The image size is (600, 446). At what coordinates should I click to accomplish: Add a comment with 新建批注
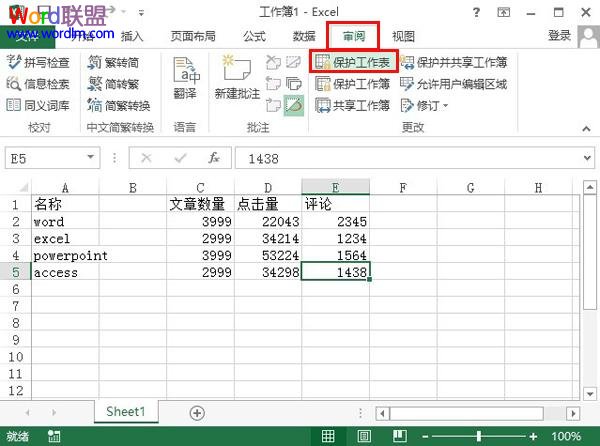(237, 78)
